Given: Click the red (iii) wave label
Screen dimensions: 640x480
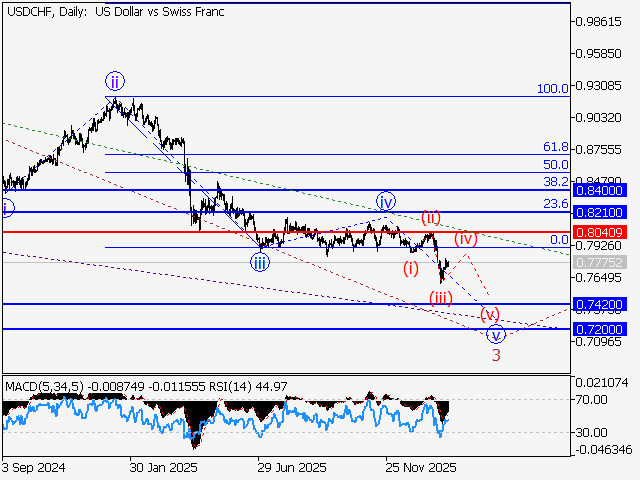Looking at the screenshot, I should tap(440, 297).
